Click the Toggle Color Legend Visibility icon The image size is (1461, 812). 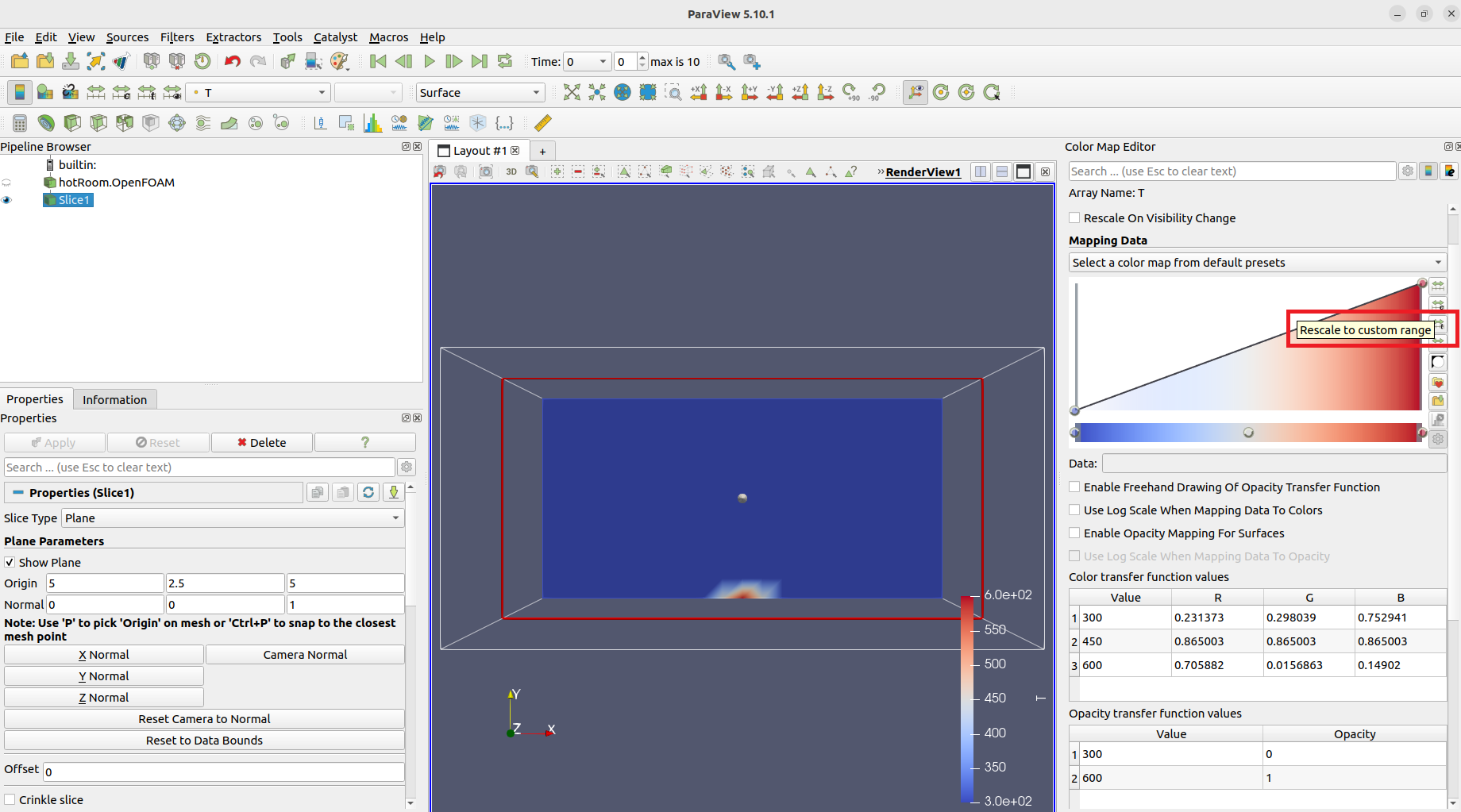tap(20, 93)
